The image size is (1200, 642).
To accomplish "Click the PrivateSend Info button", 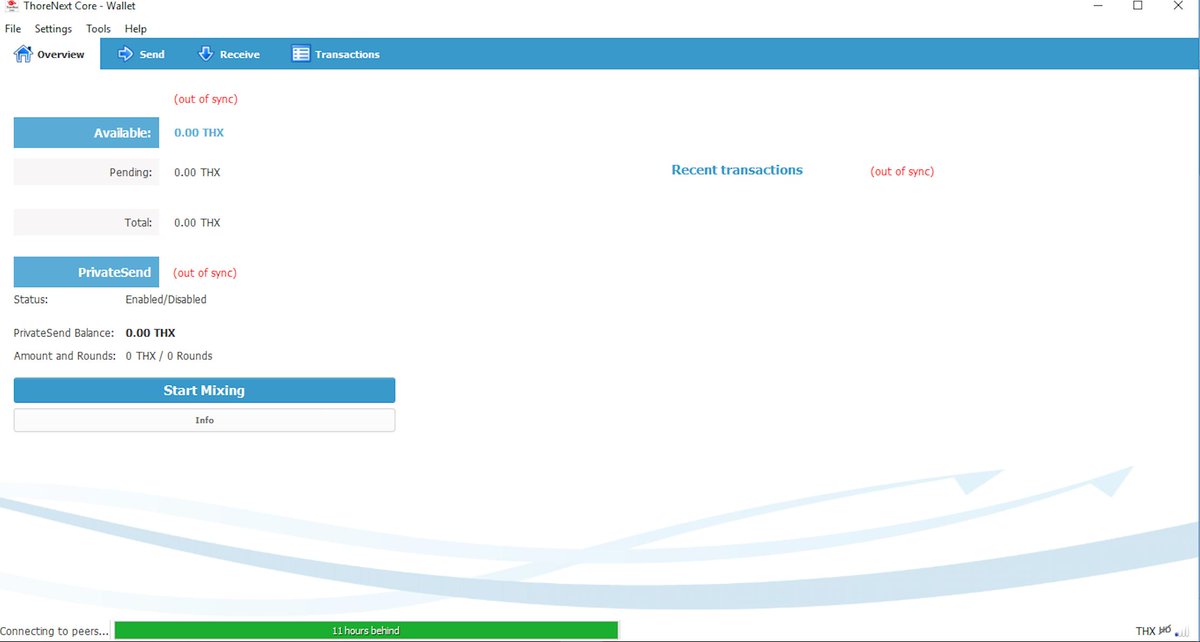I will [x=204, y=420].
